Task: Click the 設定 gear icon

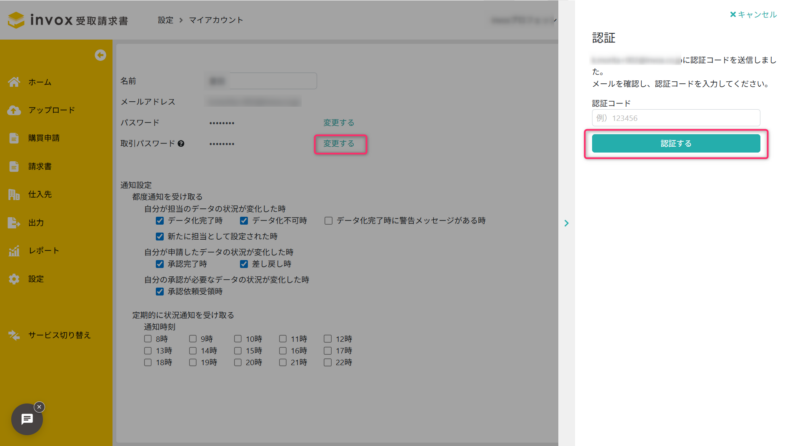Action: coord(14,279)
